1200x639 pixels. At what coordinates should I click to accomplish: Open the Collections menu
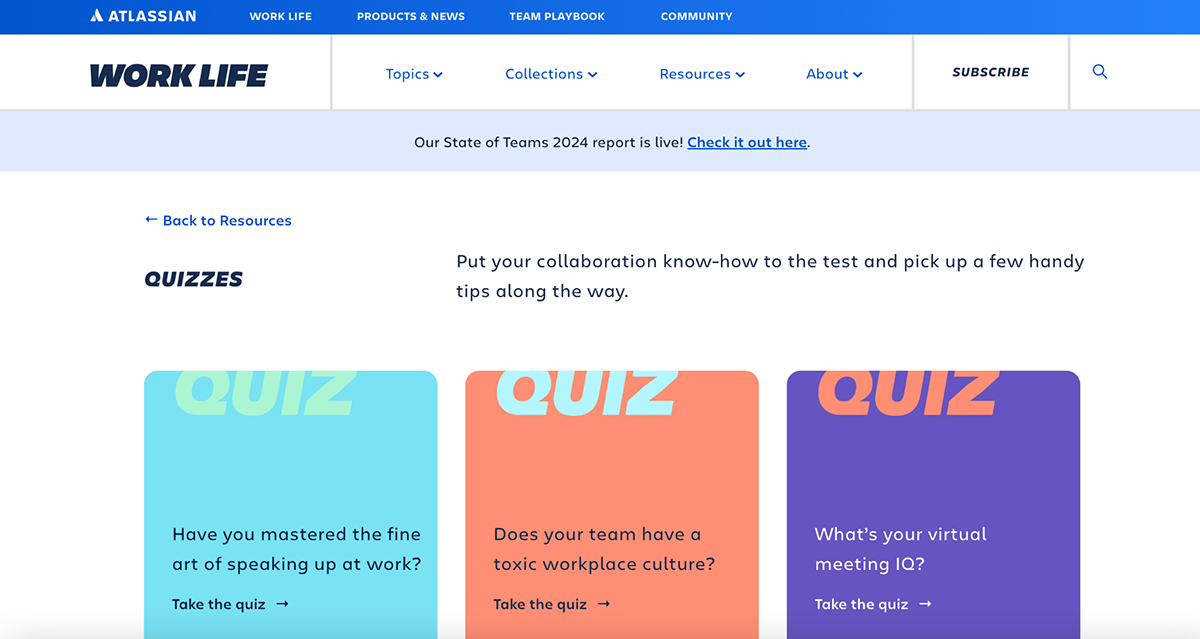click(x=551, y=73)
